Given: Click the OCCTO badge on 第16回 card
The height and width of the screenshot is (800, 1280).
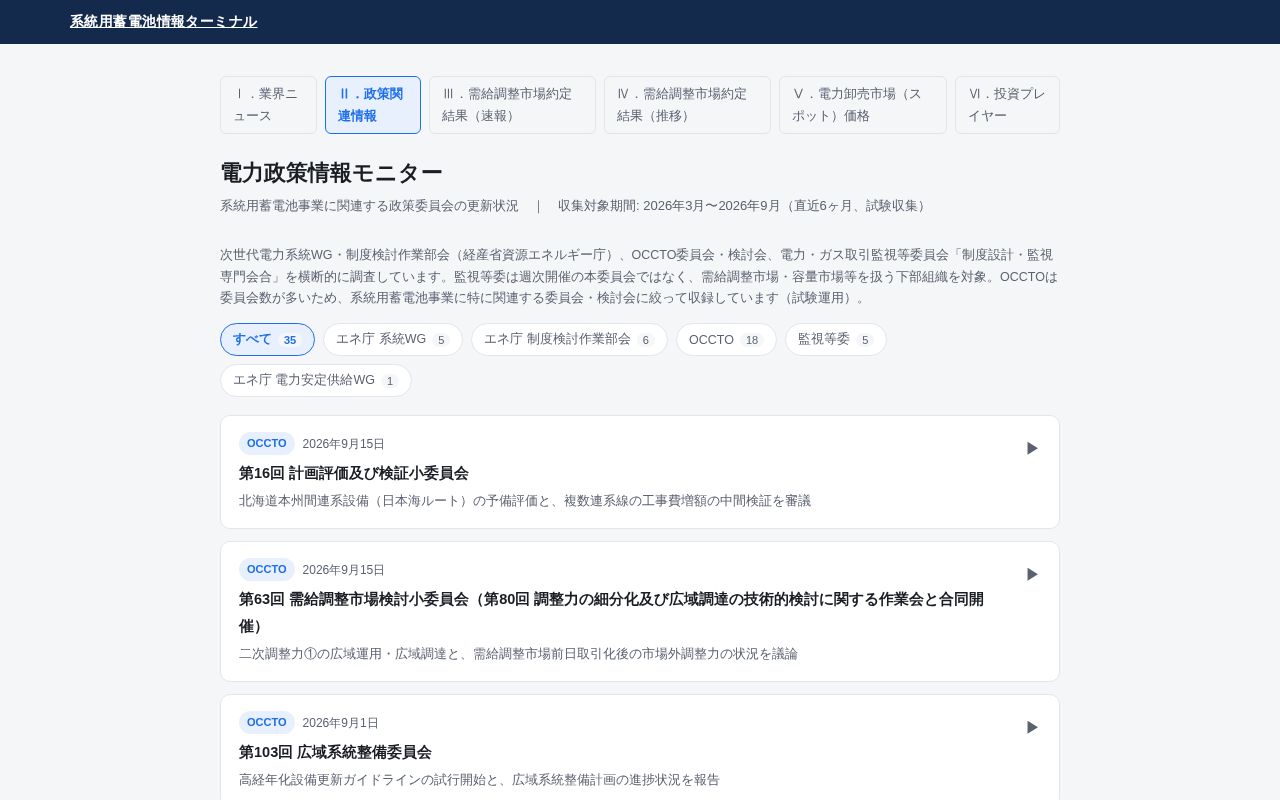Looking at the screenshot, I should (x=267, y=443).
